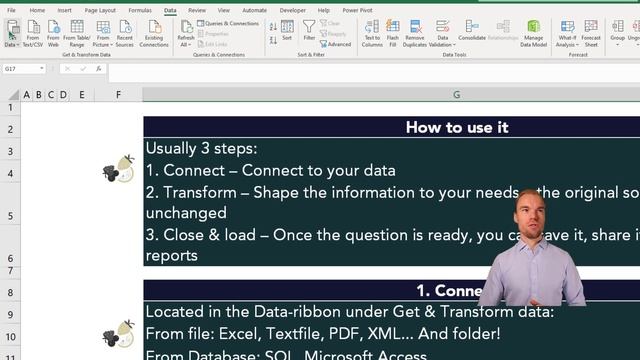Click the Relationships icon
Screen dimensions: 640x360
click(503, 31)
